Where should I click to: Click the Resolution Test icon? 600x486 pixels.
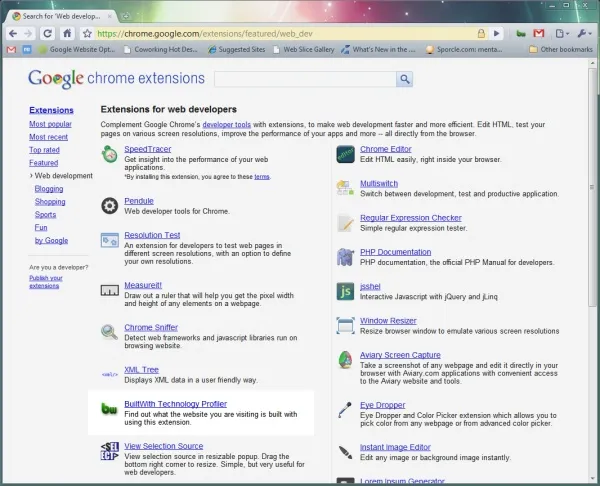point(110,240)
